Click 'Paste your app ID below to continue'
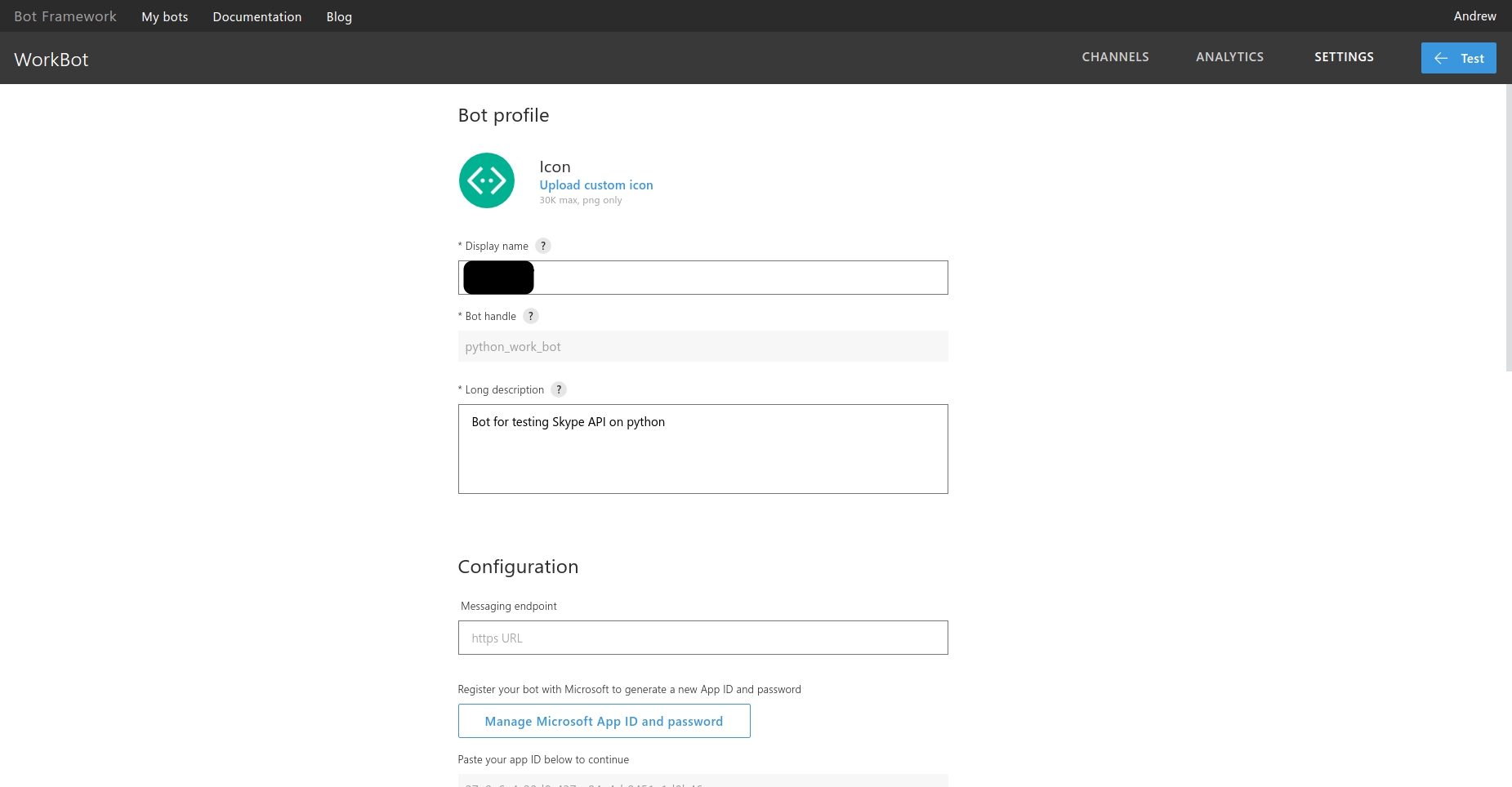Image resolution: width=1512 pixels, height=787 pixels. click(544, 759)
